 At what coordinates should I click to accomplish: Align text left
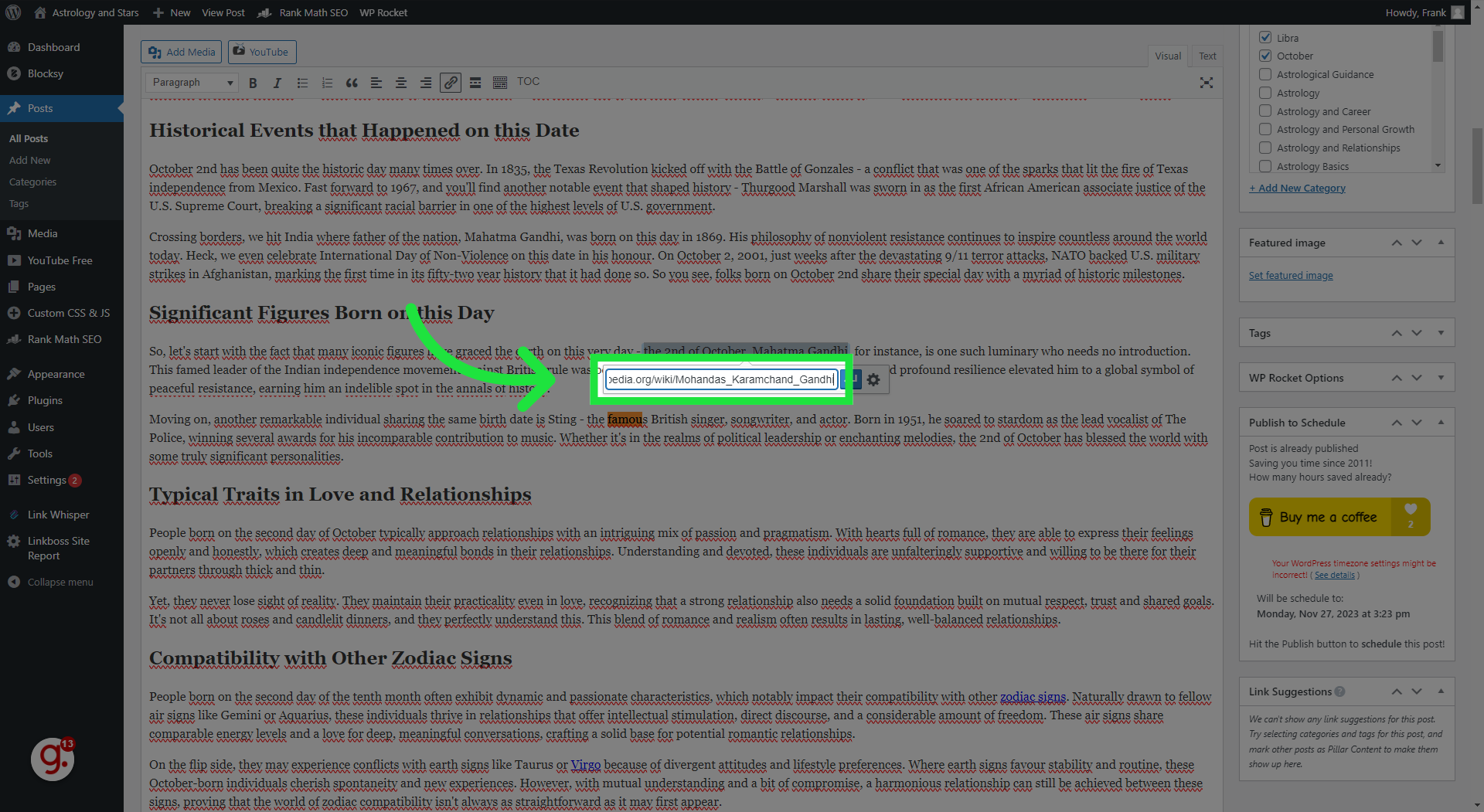pos(376,83)
